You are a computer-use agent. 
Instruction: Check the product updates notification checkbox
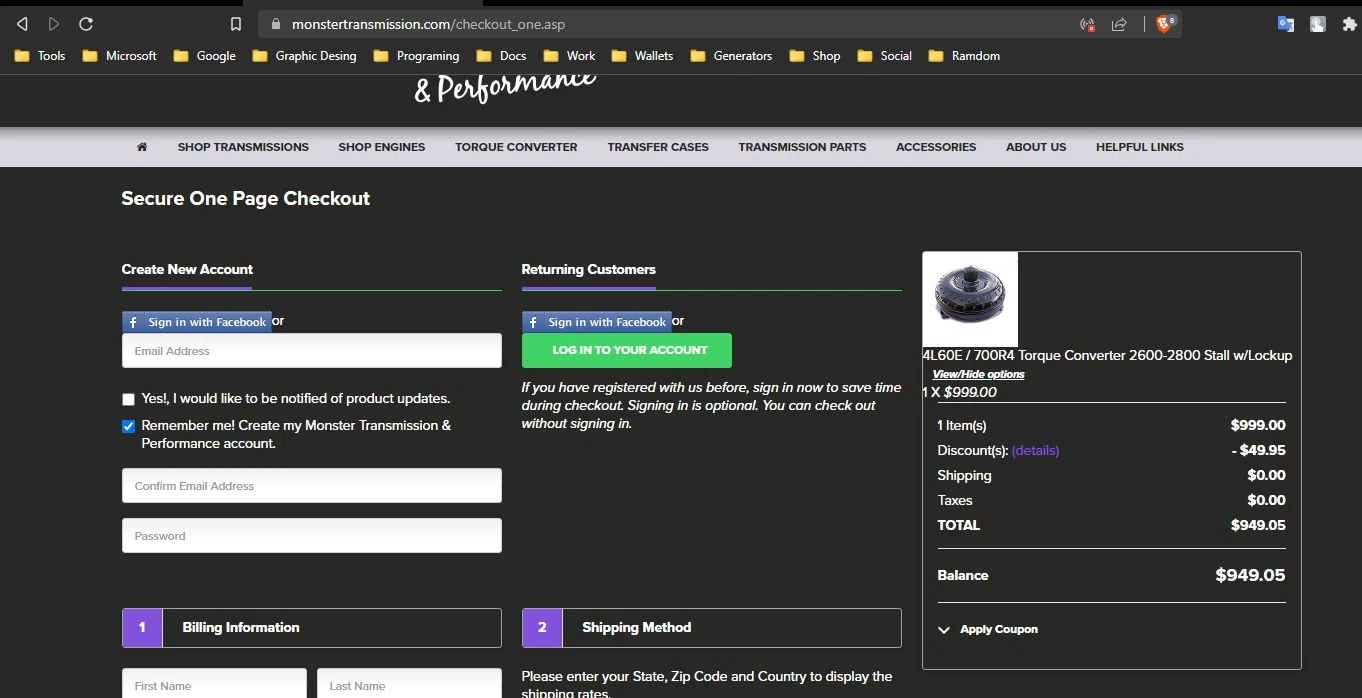pyautogui.click(x=128, y=399)
